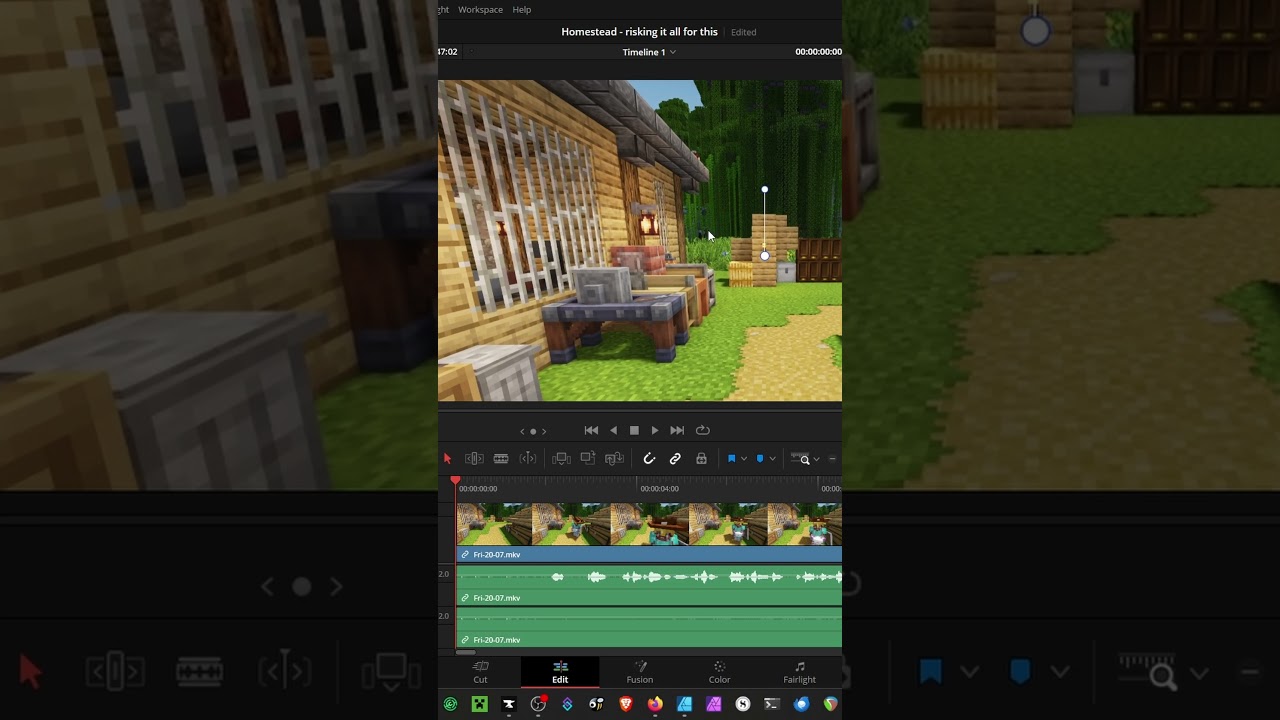Open the marker color dropdown arrow
Screen dimensions: 1280x720
[772, 459]
